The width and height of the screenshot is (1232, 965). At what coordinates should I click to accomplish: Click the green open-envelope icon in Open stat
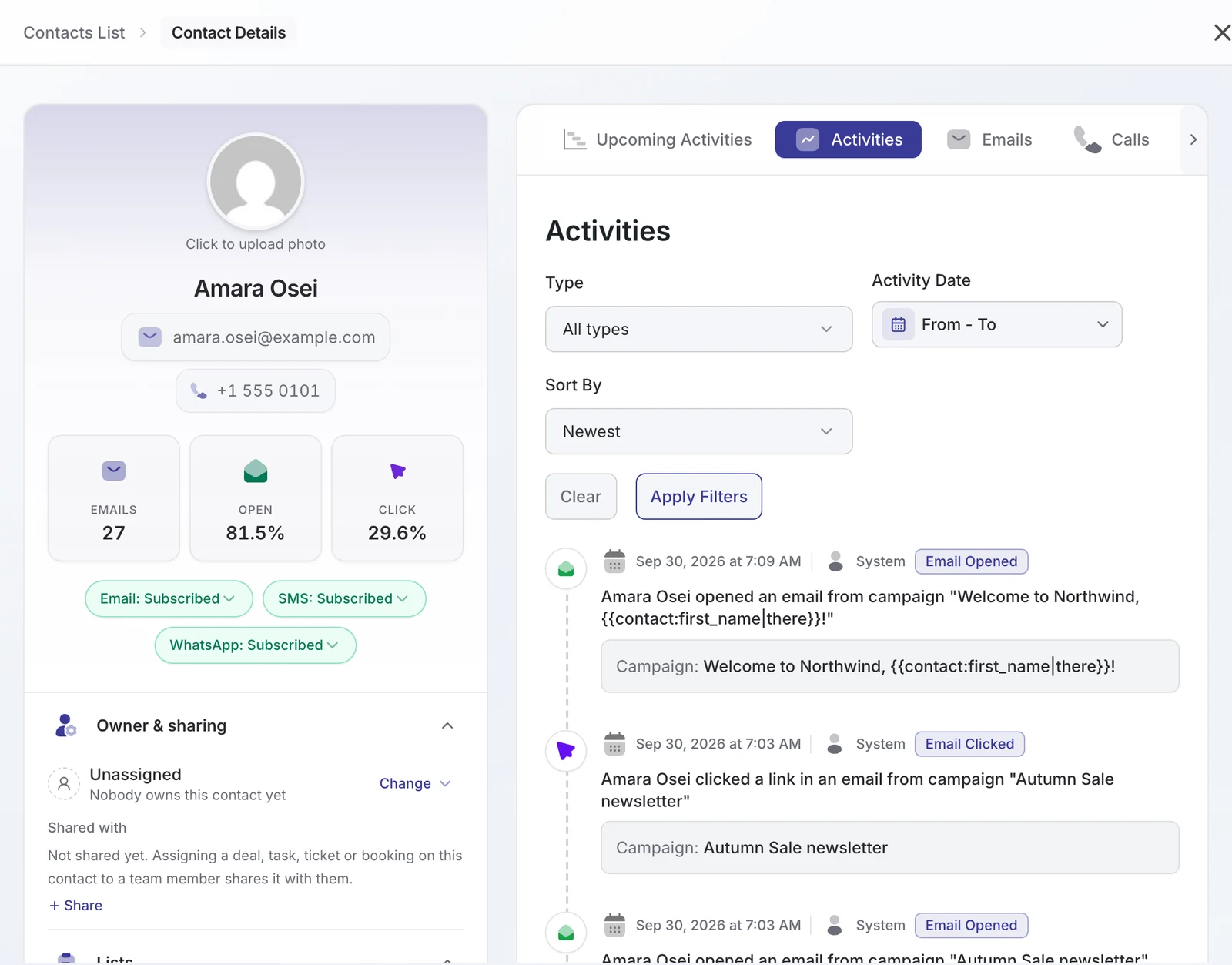tap(256, 471)
